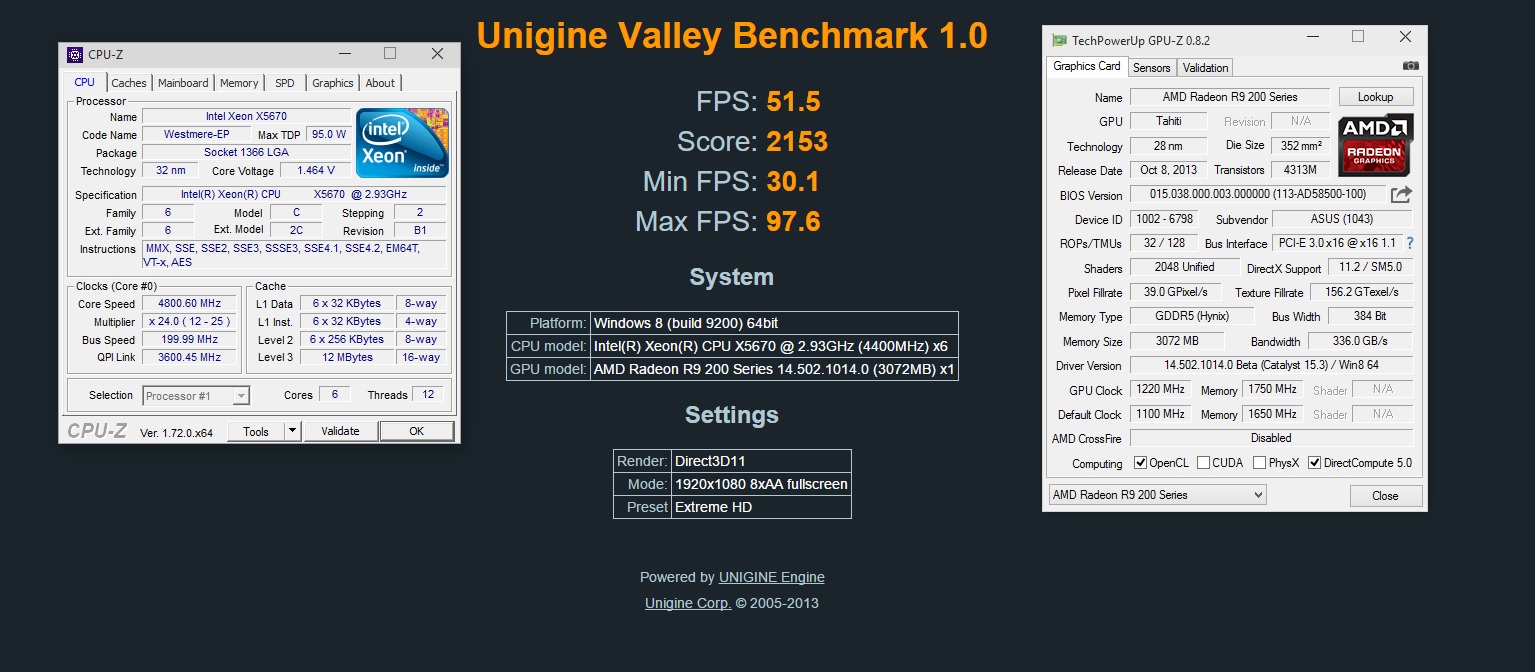Click the Min FPS 30.1 result

click(793, 181)
